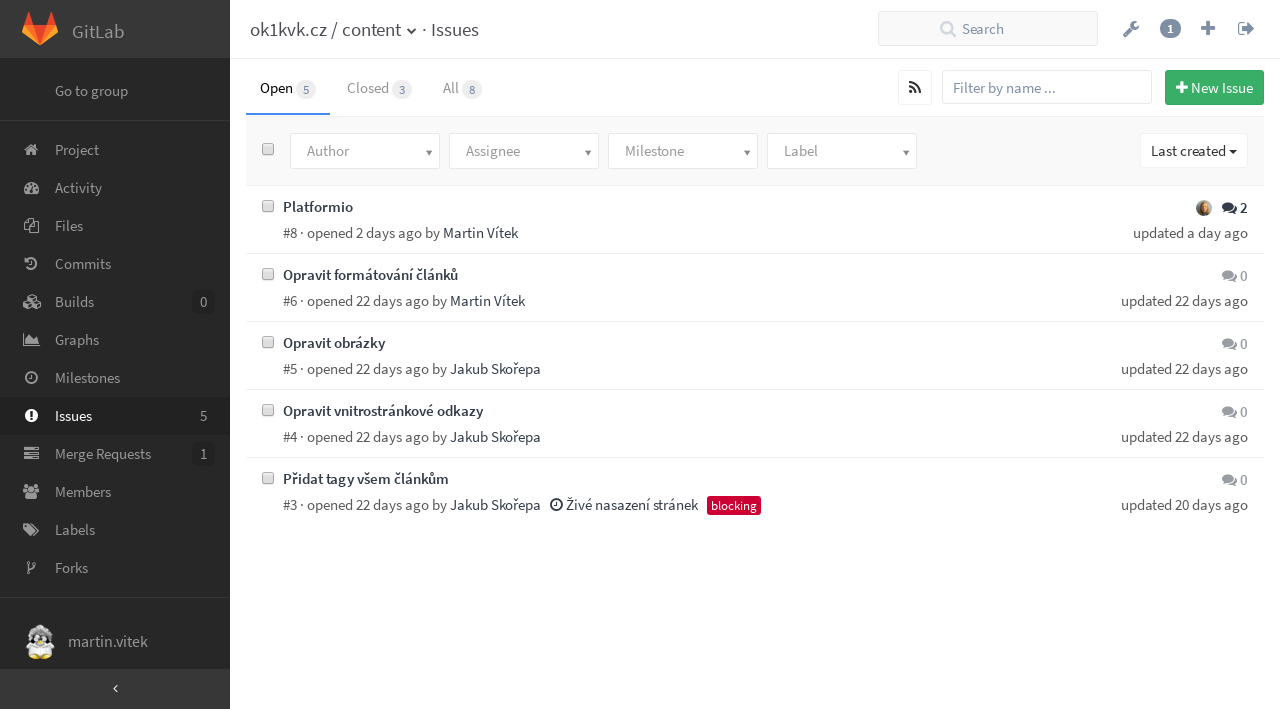Open the Milestone filter dropdown
The width and height of the screenshot is (1280, 709).
pos(683,151)
